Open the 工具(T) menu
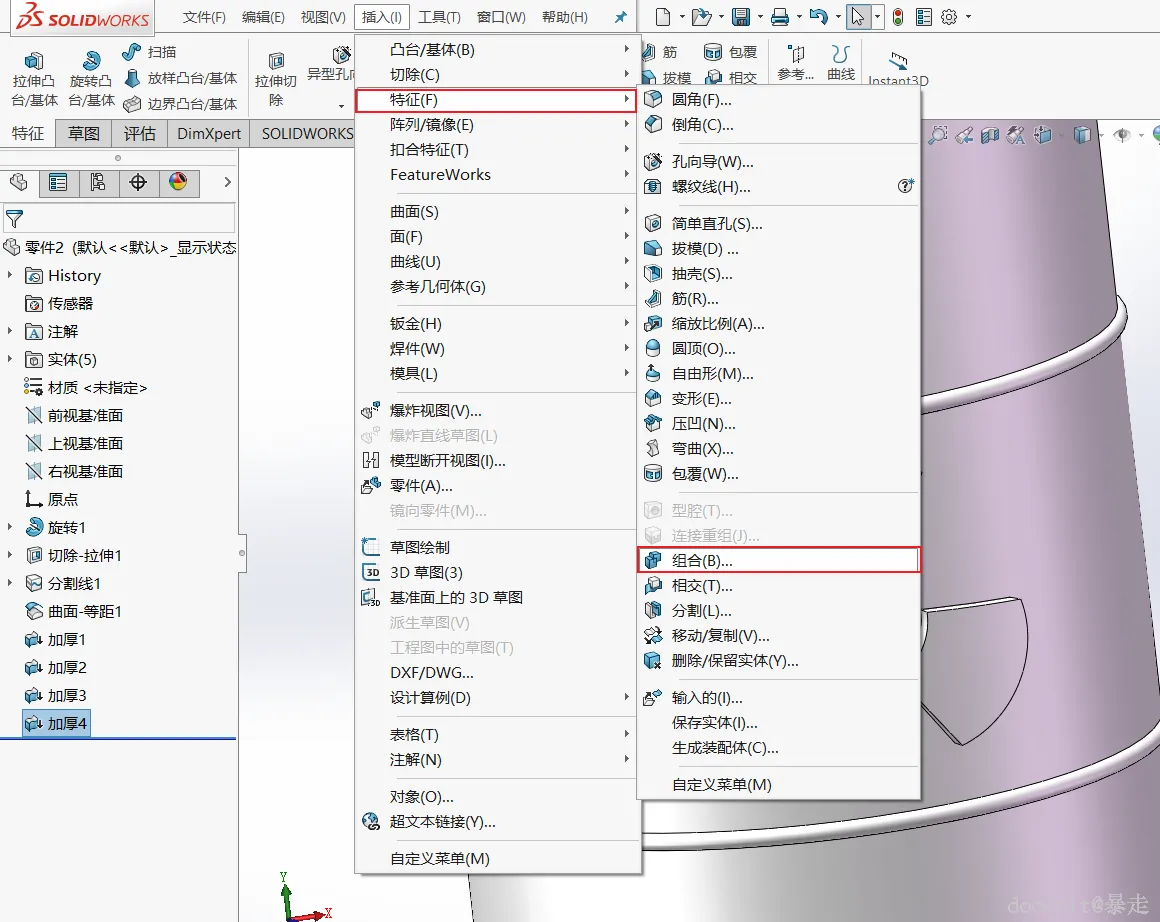 click(x=436, y=16)
